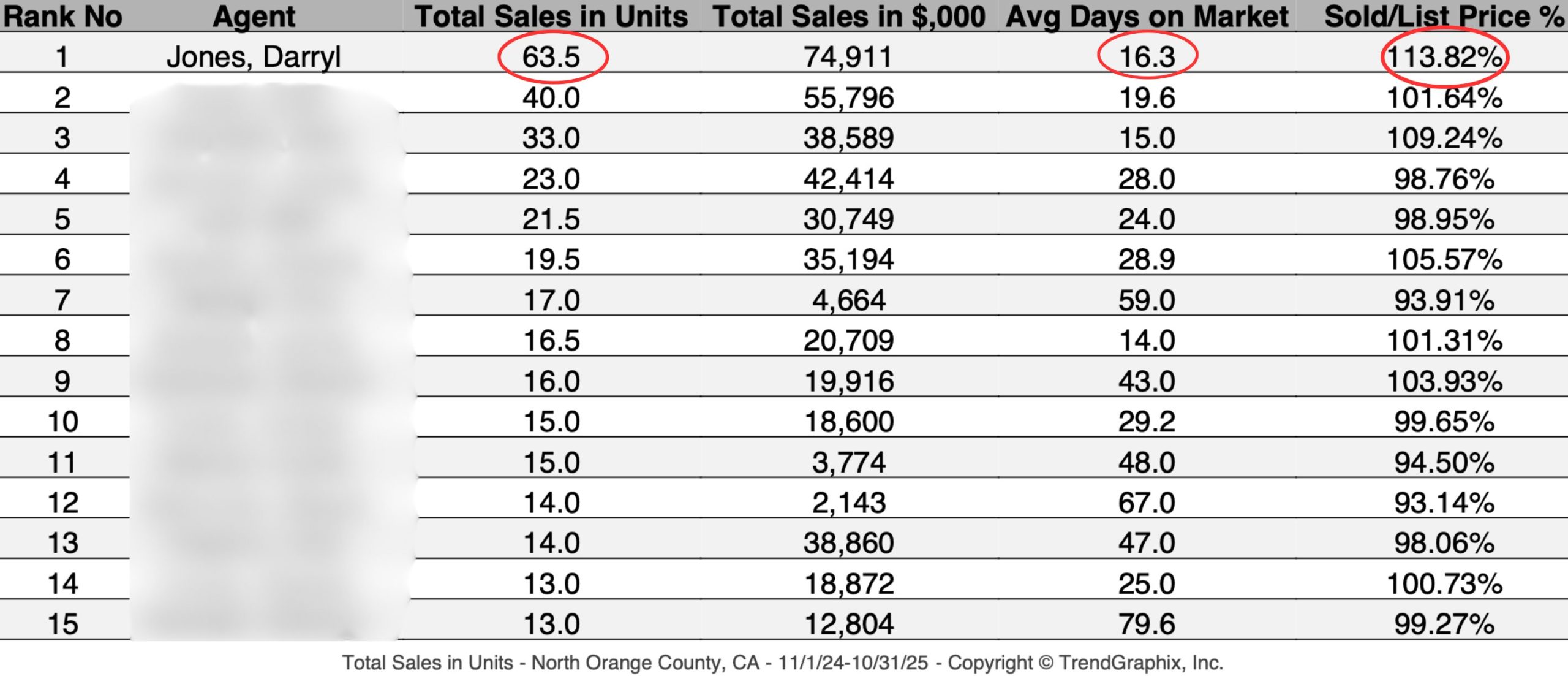Select rank number 8 cell

tap(62, 340)
